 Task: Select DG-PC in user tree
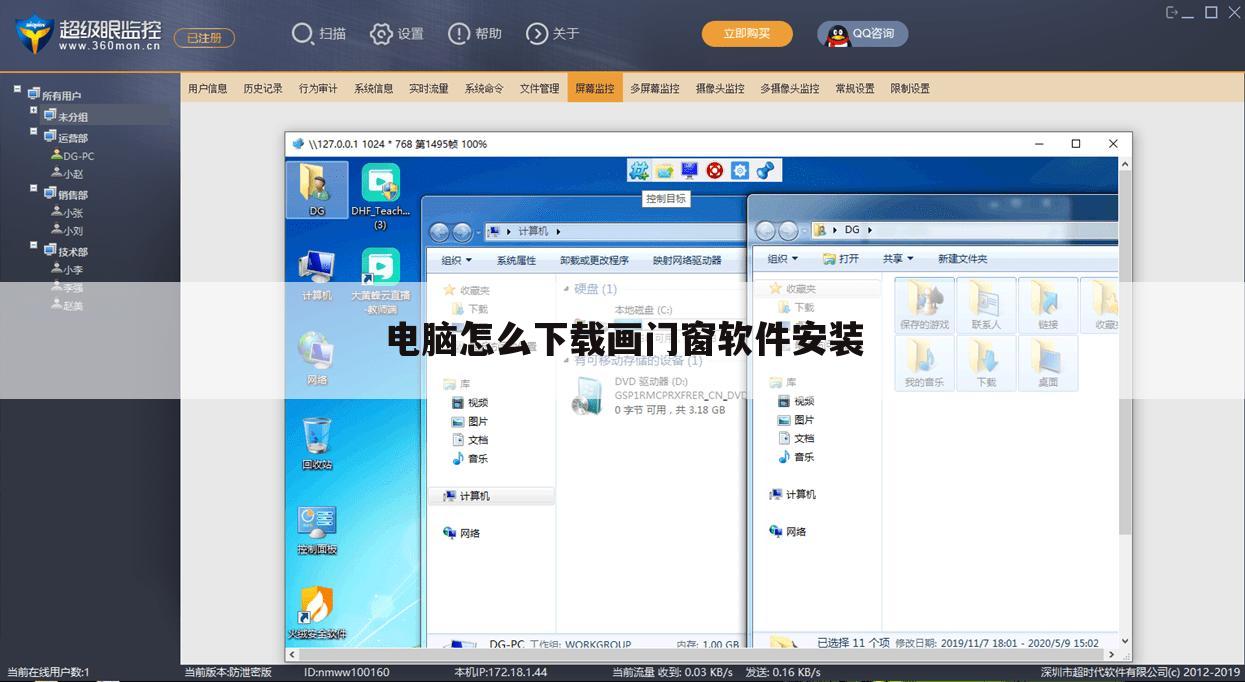(73, 156)
